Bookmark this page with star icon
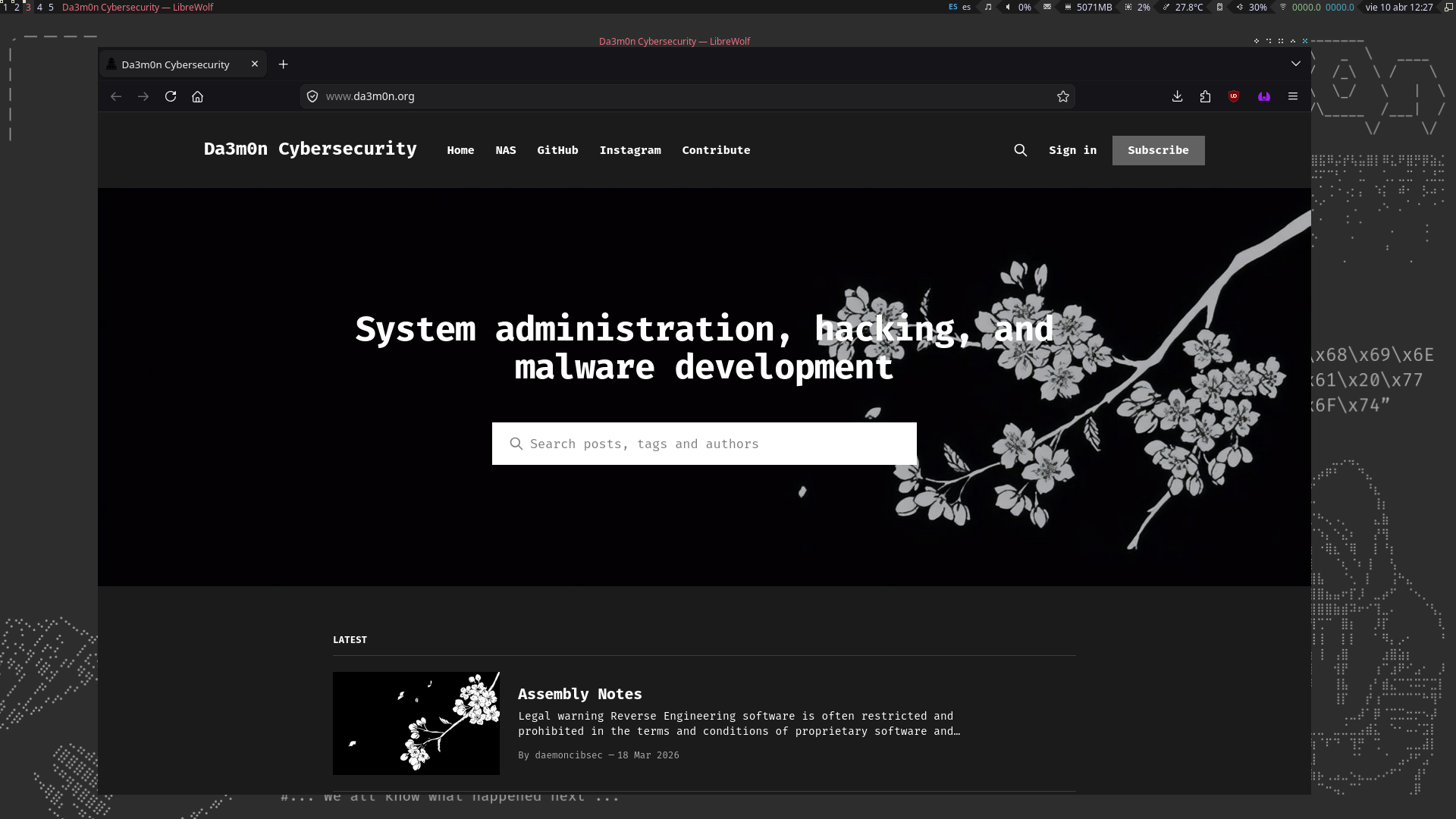The image size is (1456, 819). pyautogui.click(x=1063, y=96)
